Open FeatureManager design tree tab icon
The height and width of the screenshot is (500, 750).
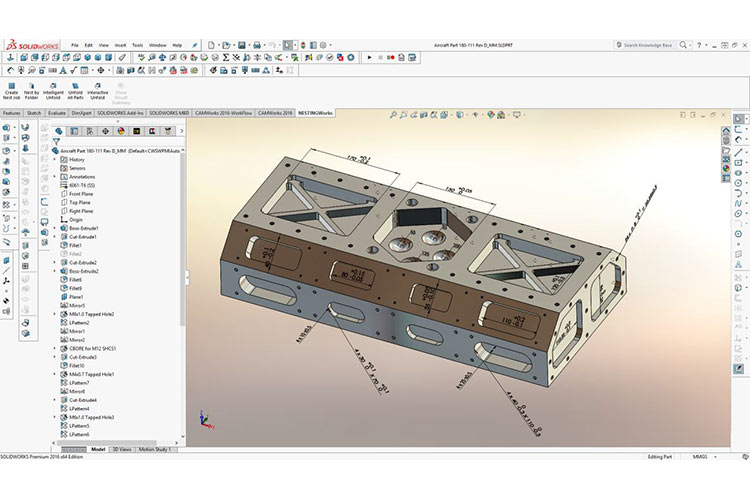[59, 131]
